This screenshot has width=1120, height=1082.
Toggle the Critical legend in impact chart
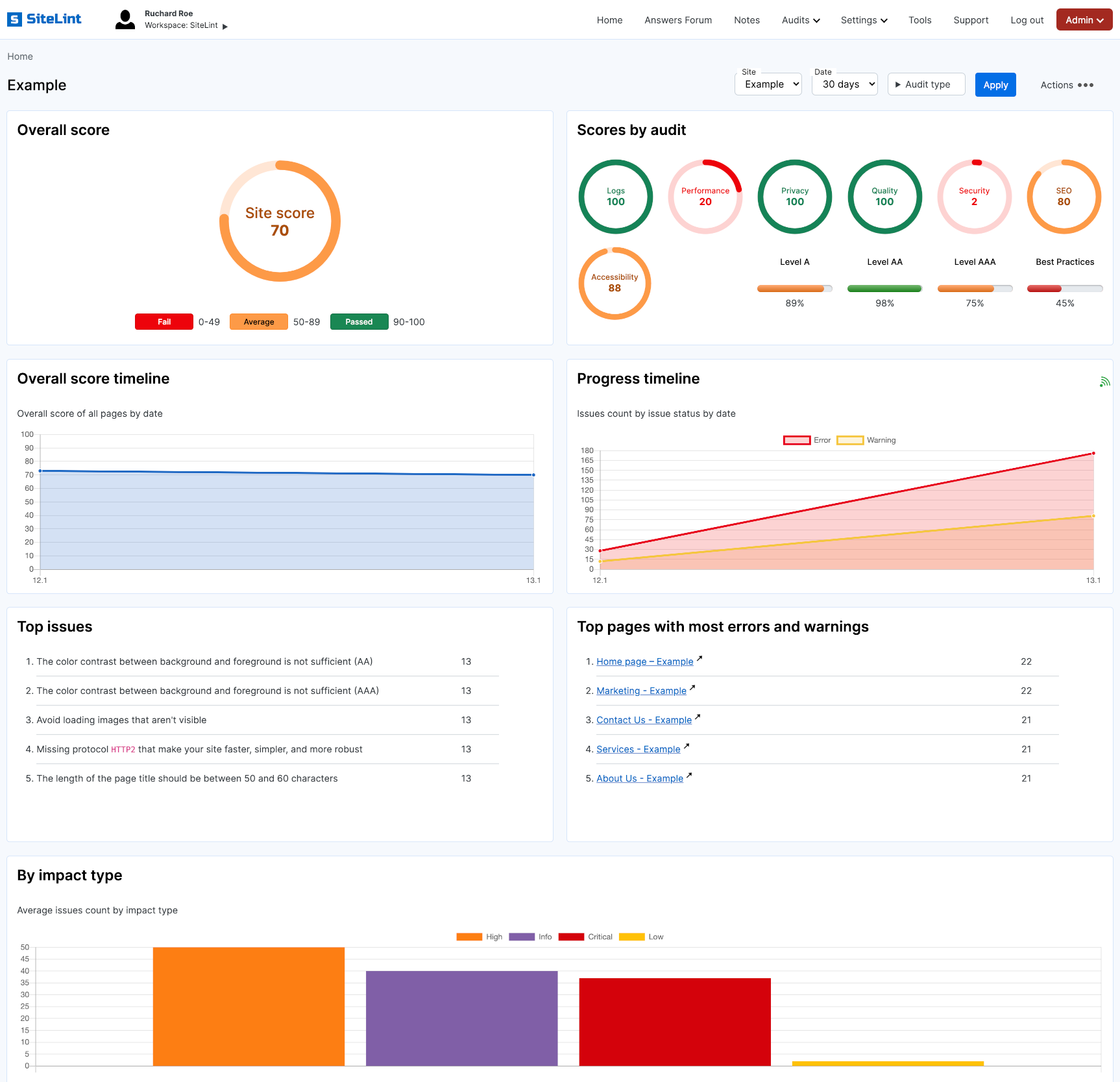[x=585, y=937]
